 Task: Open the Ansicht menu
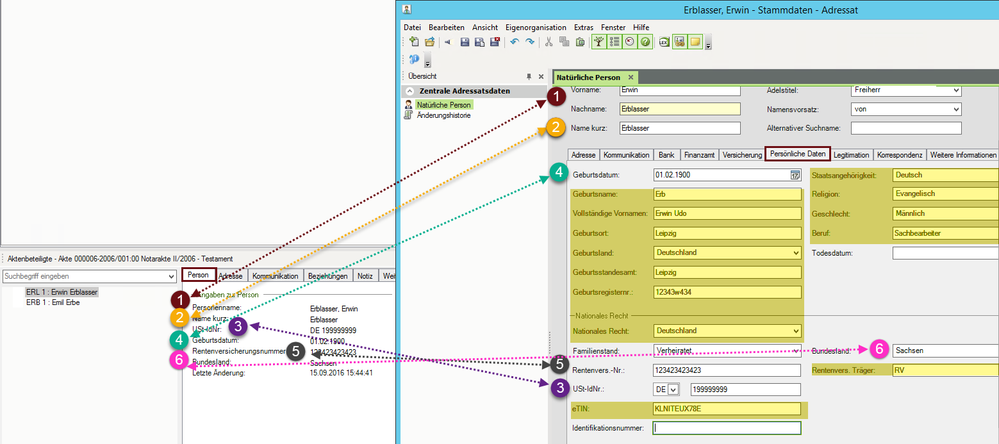click(485, 27)
